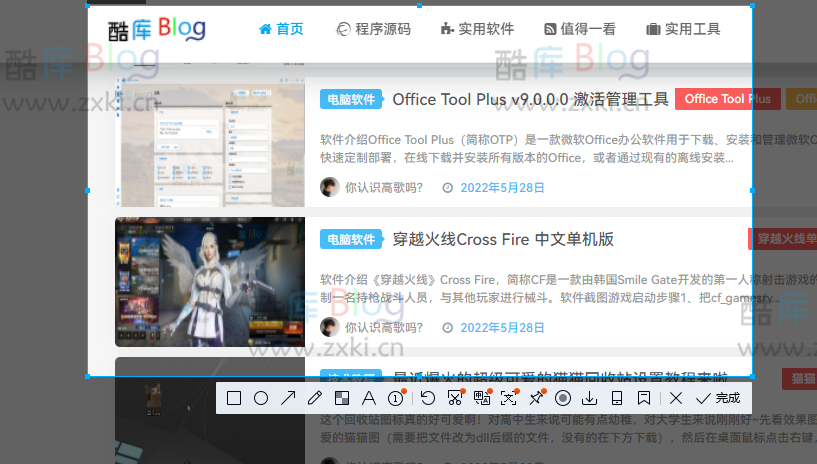The image size is (817, 464).
Task: Cancel the screenshot with X icon
Action: (x=676, y=398)
